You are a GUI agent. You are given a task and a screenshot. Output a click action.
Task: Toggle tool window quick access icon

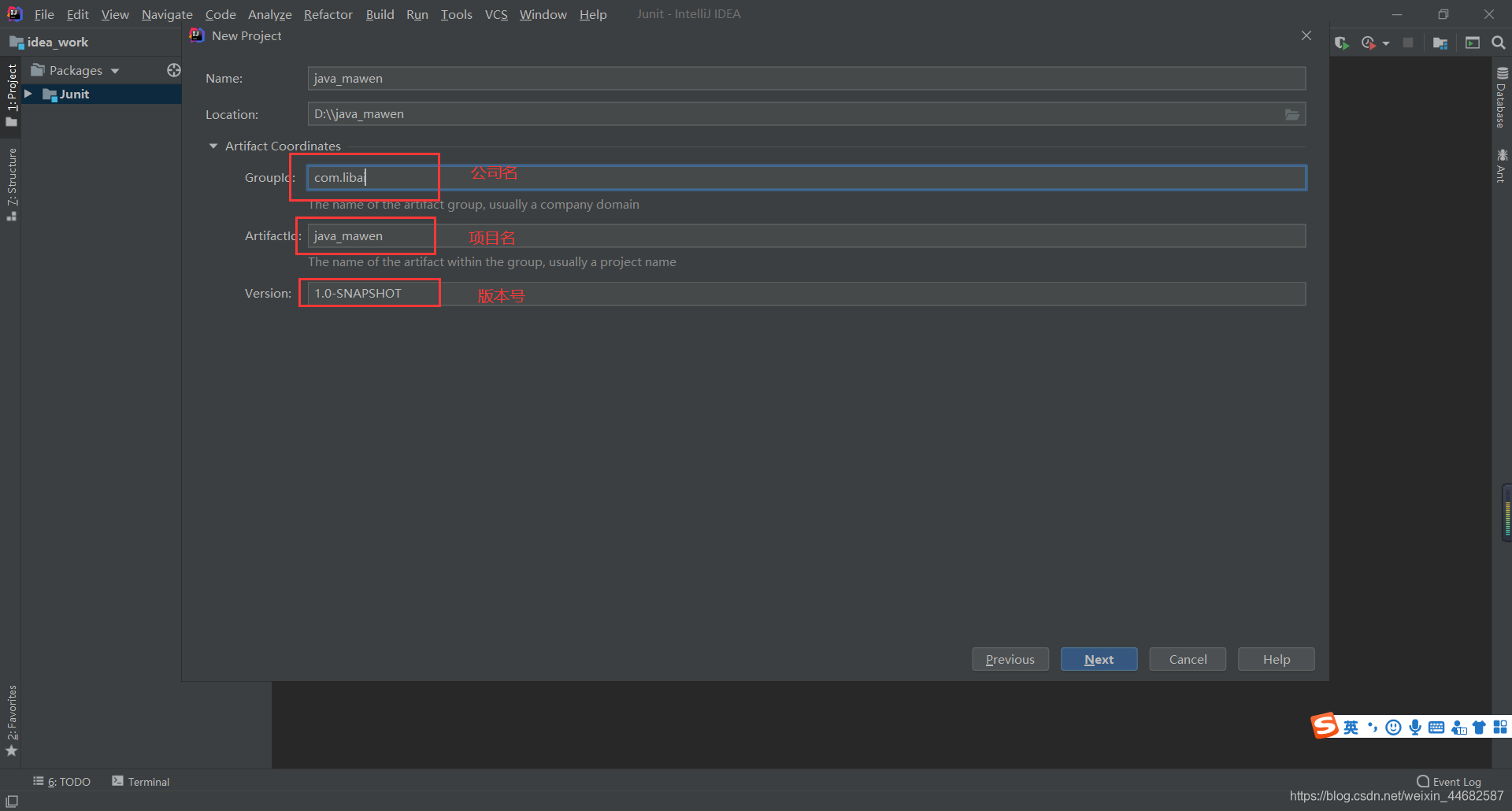coord(12,801)
